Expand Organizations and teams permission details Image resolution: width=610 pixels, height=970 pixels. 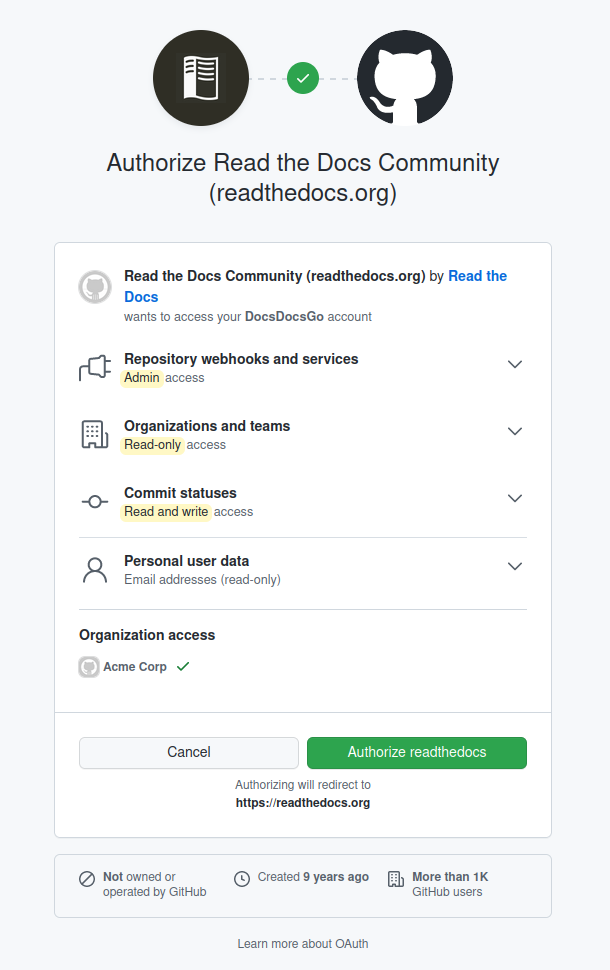(x=515, y=431)
